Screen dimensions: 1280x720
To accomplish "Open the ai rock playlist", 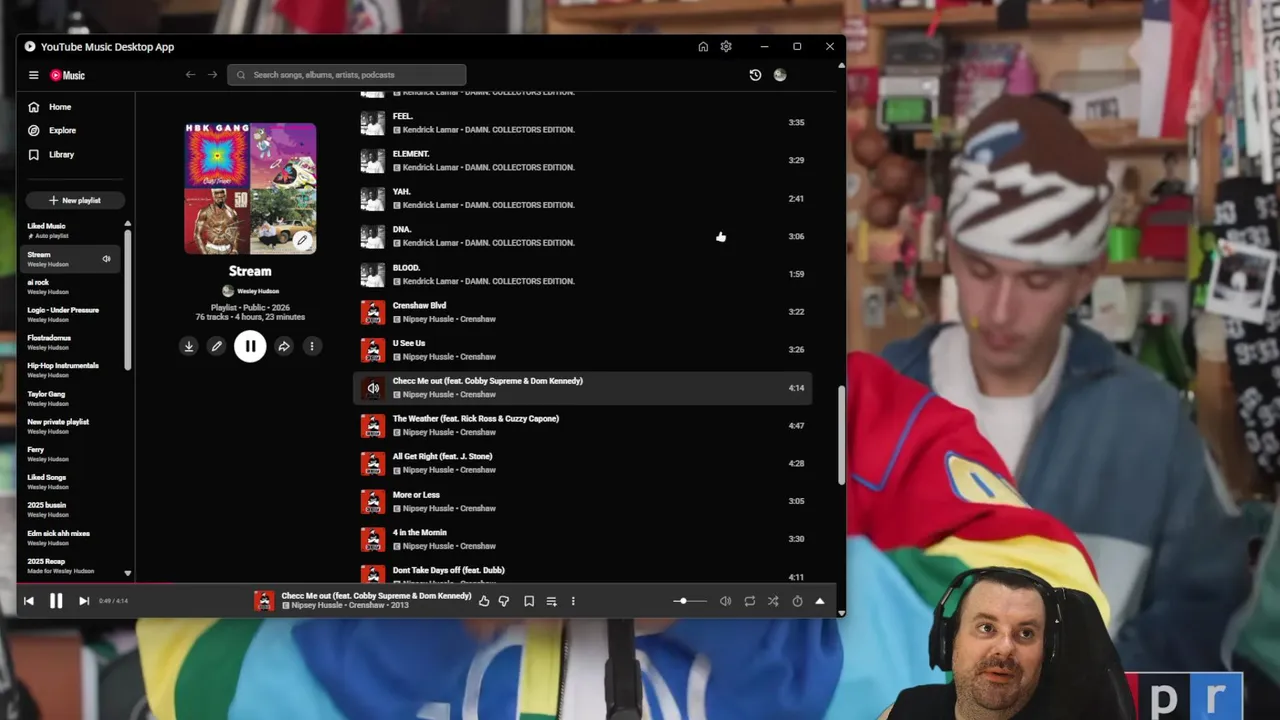I will [71, 286].
